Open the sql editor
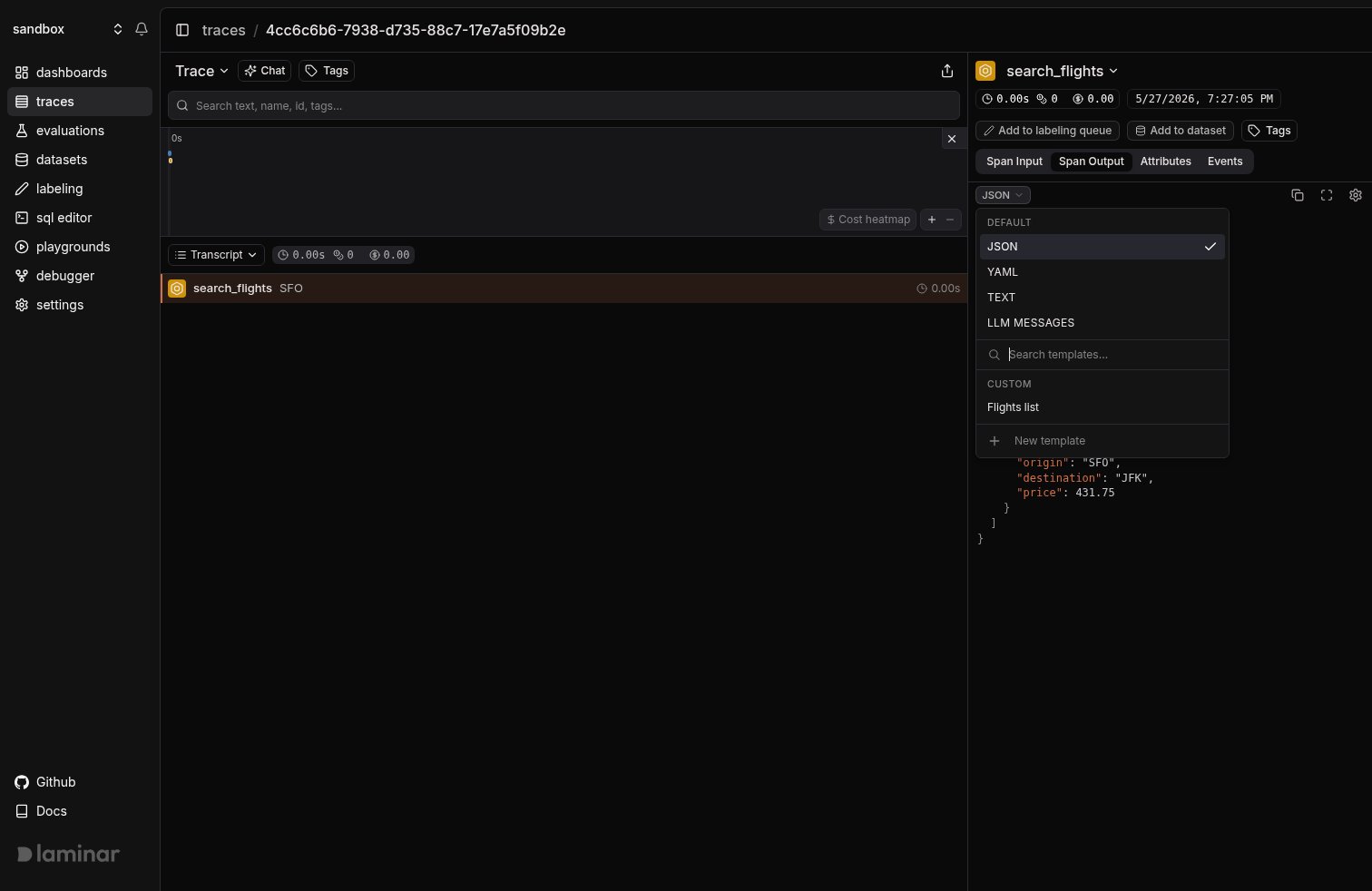The height and width of the screenshot is (891, 1372). 80,218
